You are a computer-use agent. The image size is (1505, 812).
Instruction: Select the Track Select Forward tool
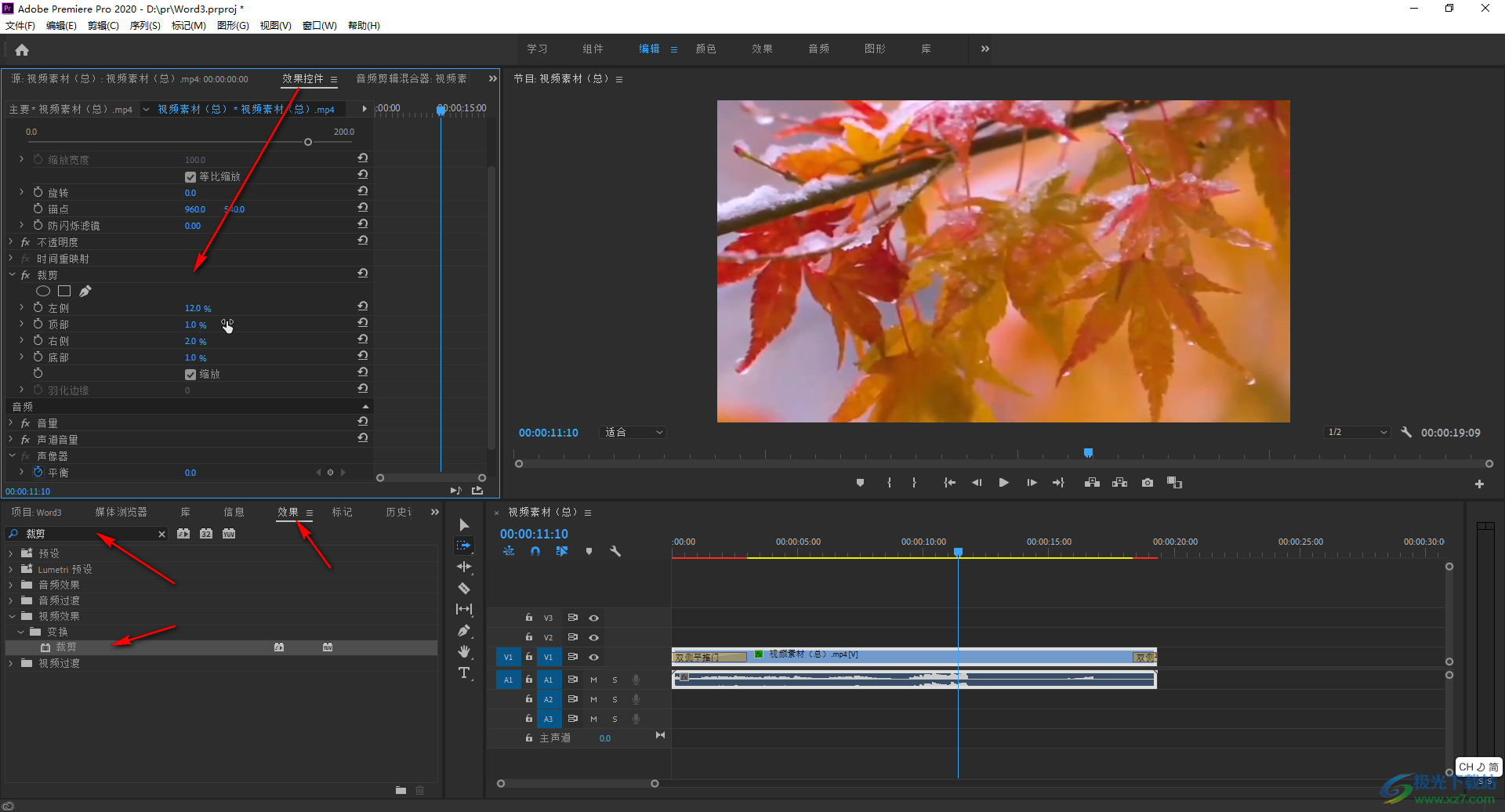click(x=464, y=546)
